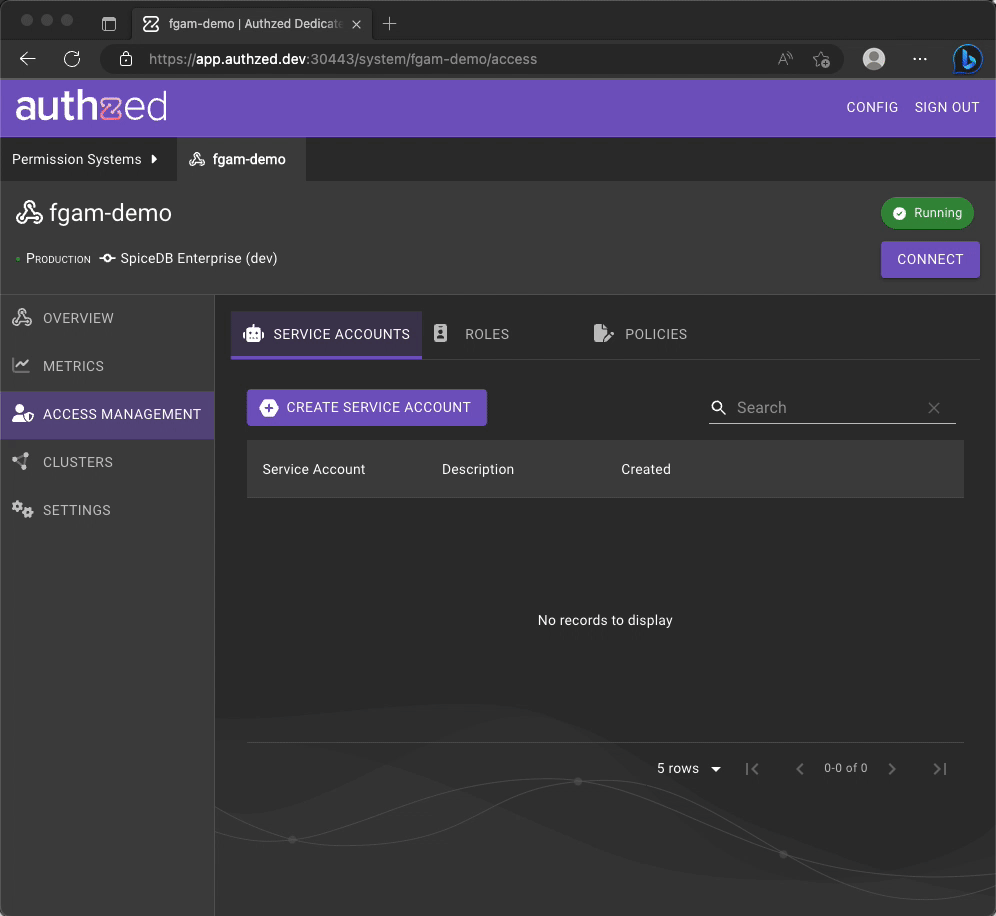Go to the last results page

tap(939, 768)
